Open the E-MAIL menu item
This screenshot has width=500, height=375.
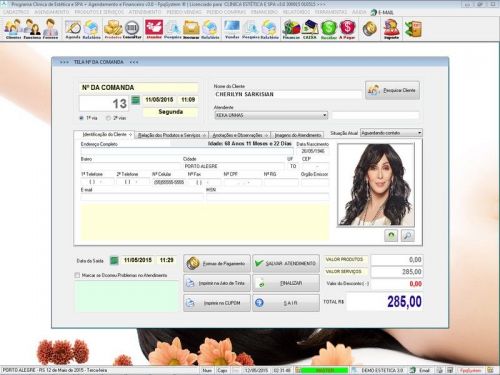[382, 12]
